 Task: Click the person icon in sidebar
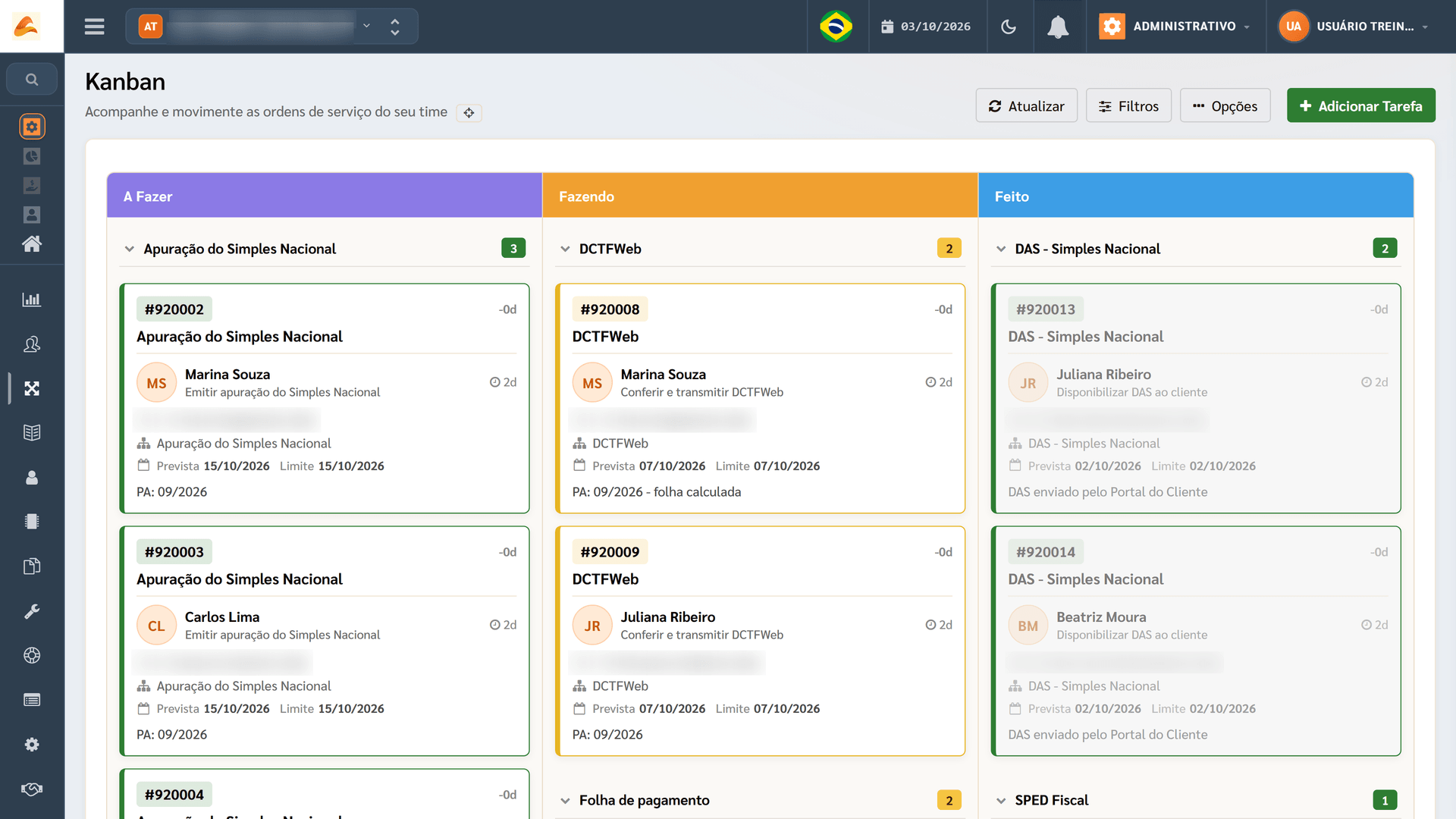coord(32,477)
